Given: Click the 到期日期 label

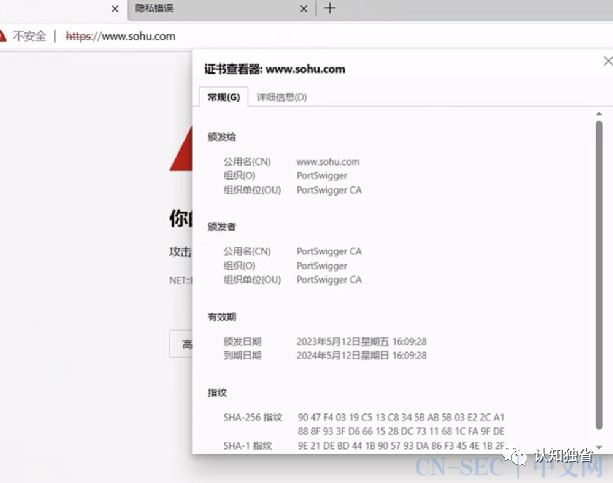Looking at the screenshot, I should (x=242, y=356).
